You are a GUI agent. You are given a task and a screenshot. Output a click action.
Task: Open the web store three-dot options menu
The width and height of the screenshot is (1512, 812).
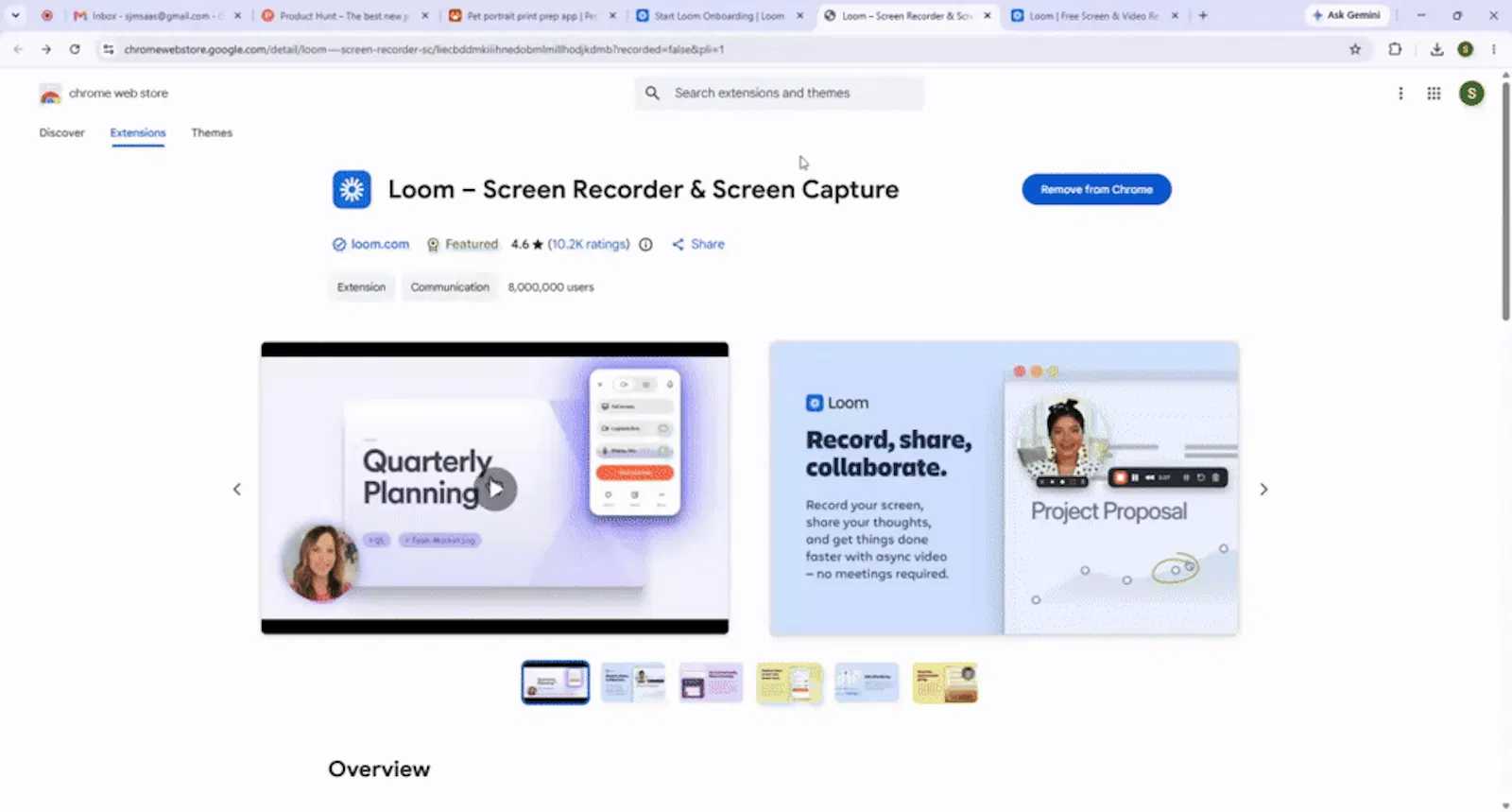click(1400, 93)
